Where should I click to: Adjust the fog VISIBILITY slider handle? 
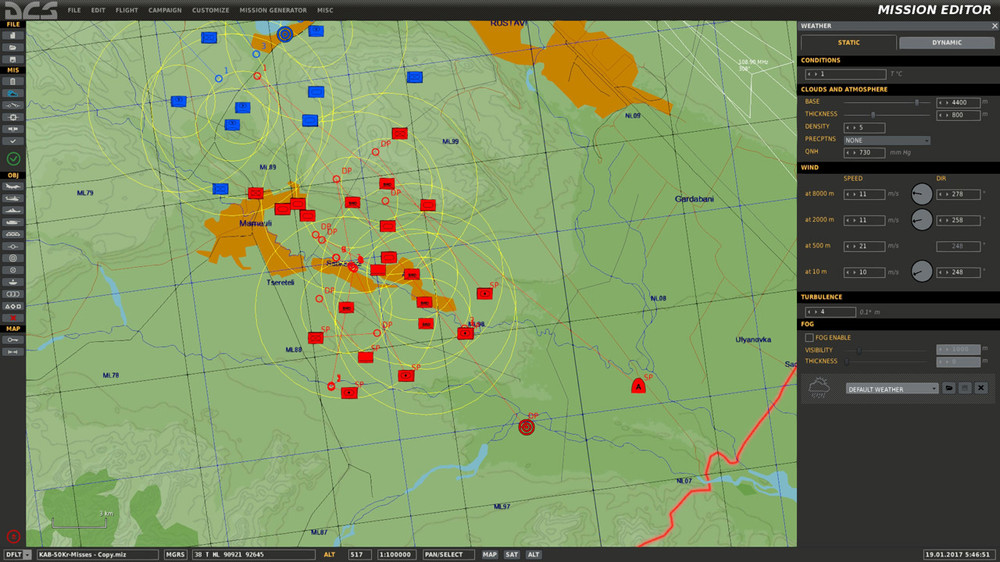coord(859,350)
